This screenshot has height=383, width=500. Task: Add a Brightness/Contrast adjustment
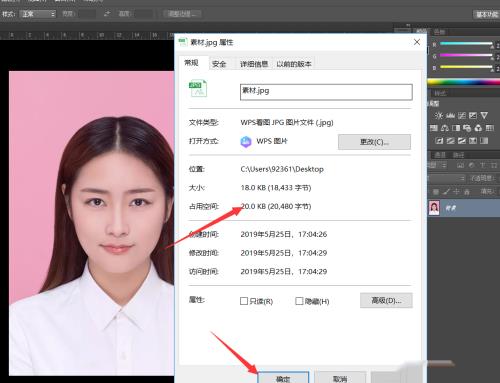(x=439, y=115)
